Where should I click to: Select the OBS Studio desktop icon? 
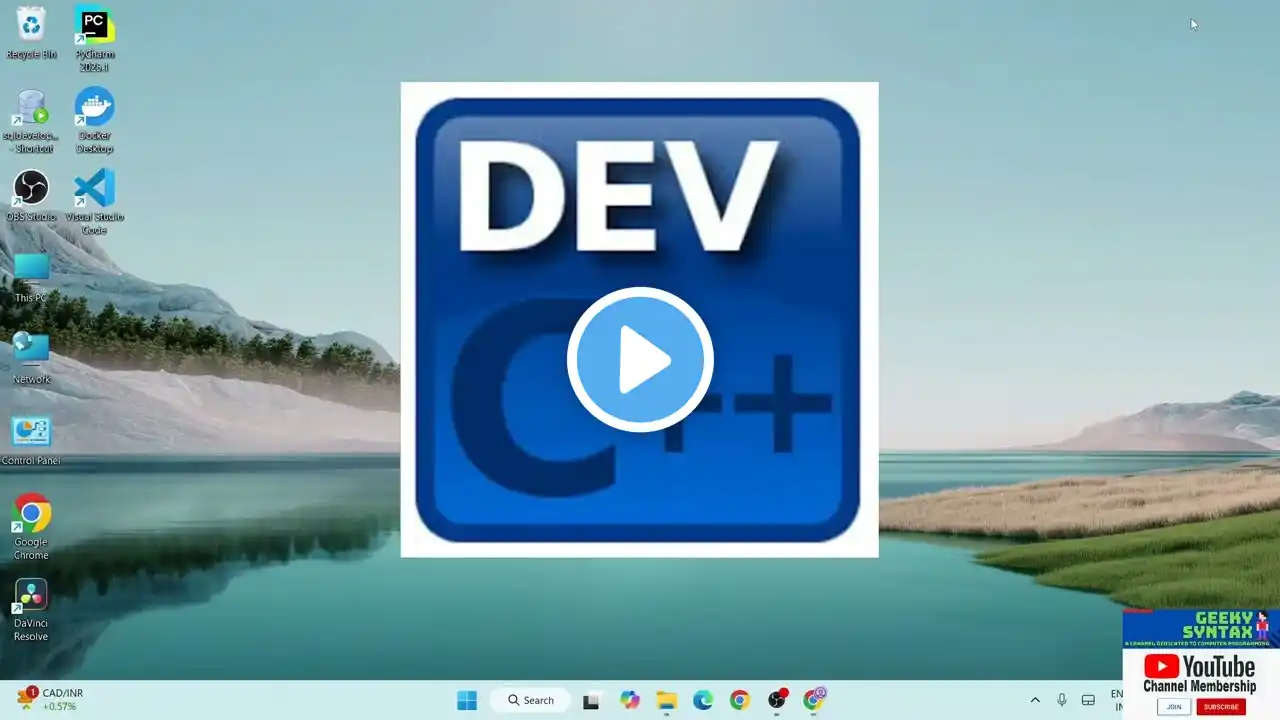pyautogui.click(x=31, y=195)
